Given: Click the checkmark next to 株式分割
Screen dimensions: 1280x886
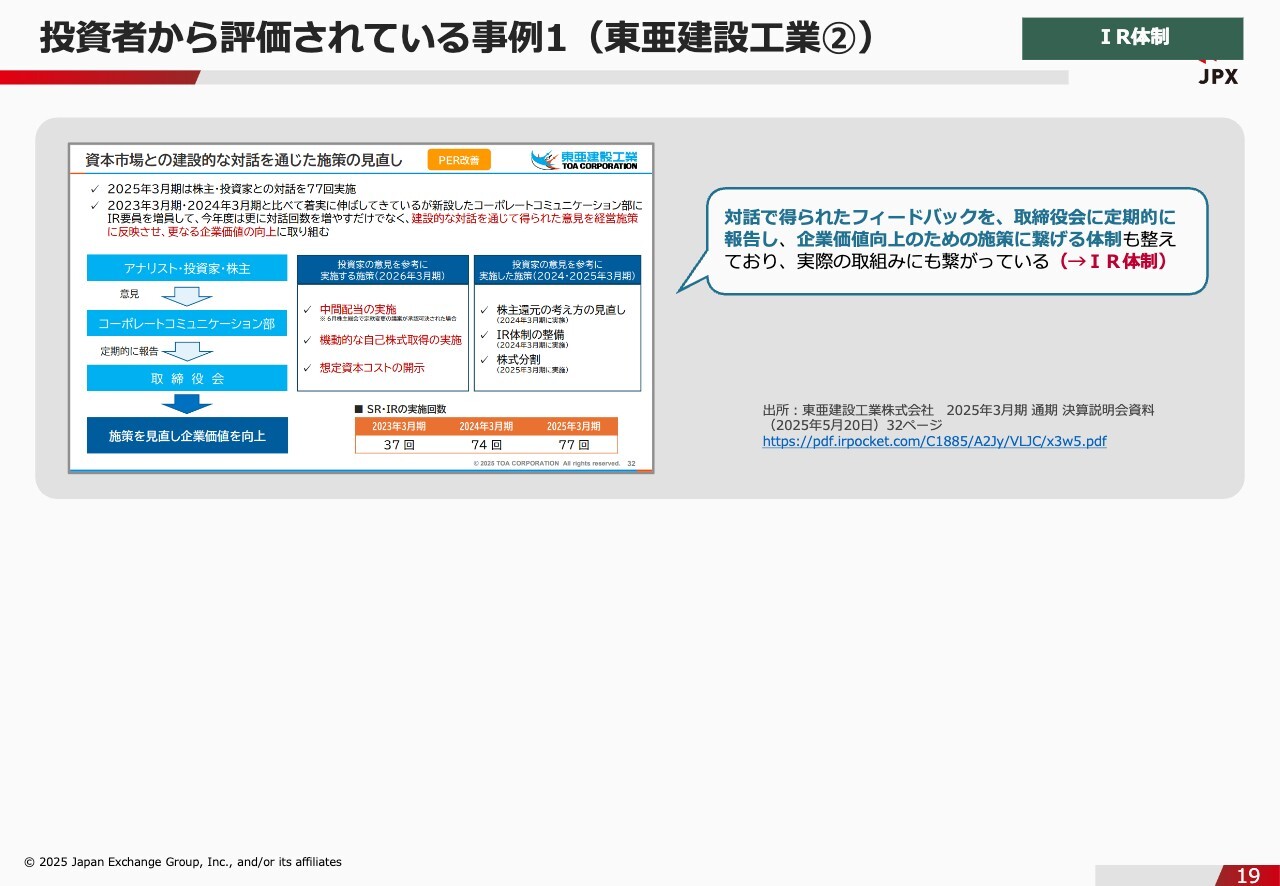Looking at the screenshot, I should pyautogui.click(x=484, y=360).
